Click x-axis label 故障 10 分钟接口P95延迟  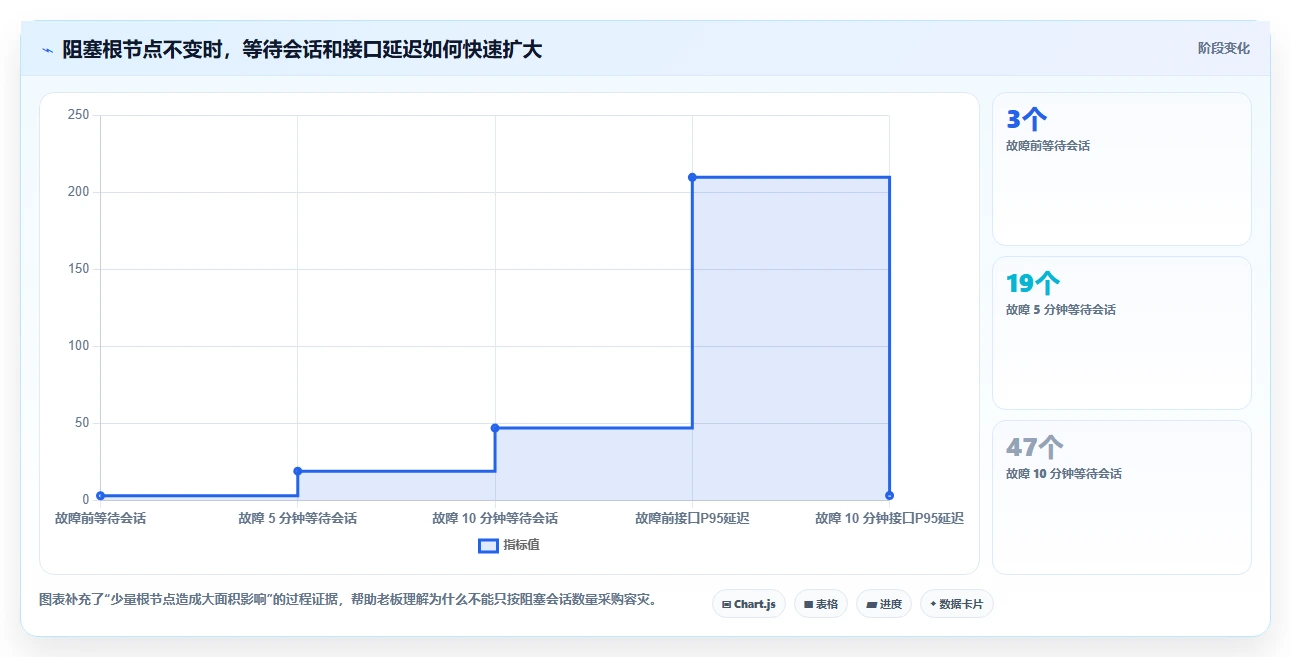coord(889,518)
